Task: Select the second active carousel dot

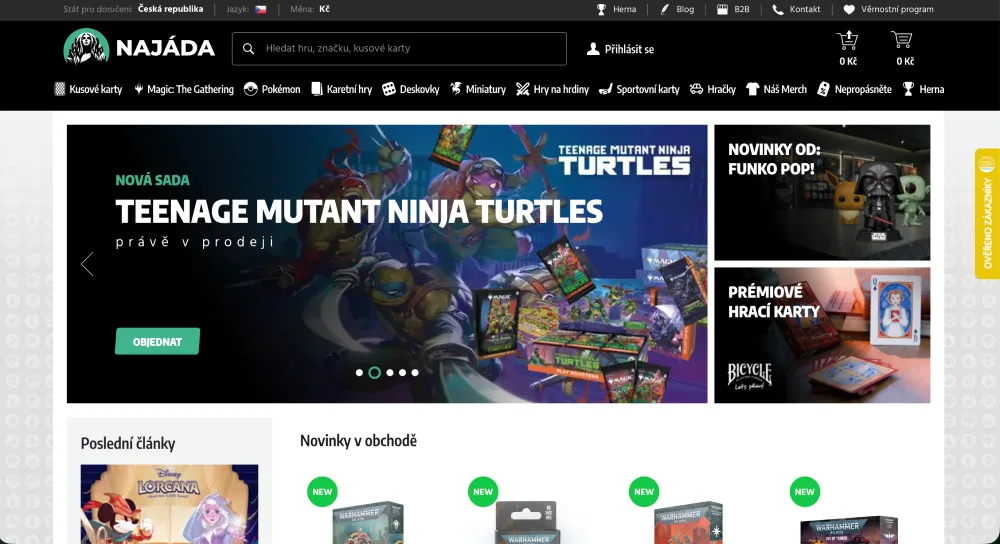Action: click(374, 372)
